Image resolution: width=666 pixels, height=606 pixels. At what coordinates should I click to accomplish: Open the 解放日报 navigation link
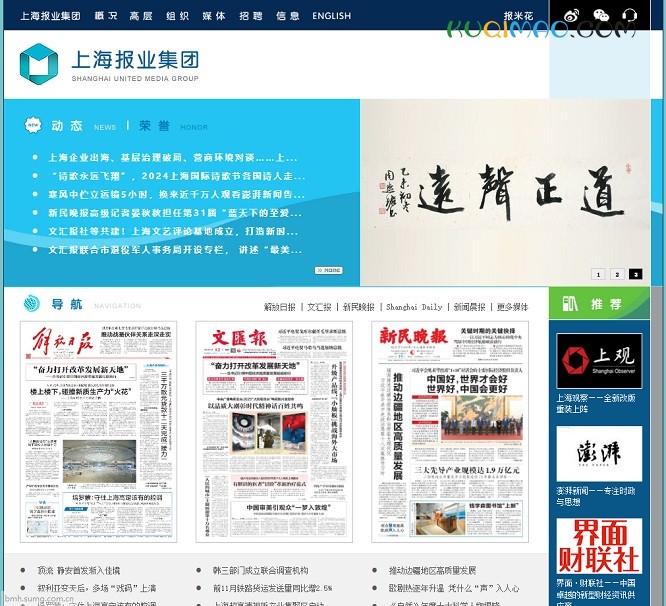coord(279,307)
